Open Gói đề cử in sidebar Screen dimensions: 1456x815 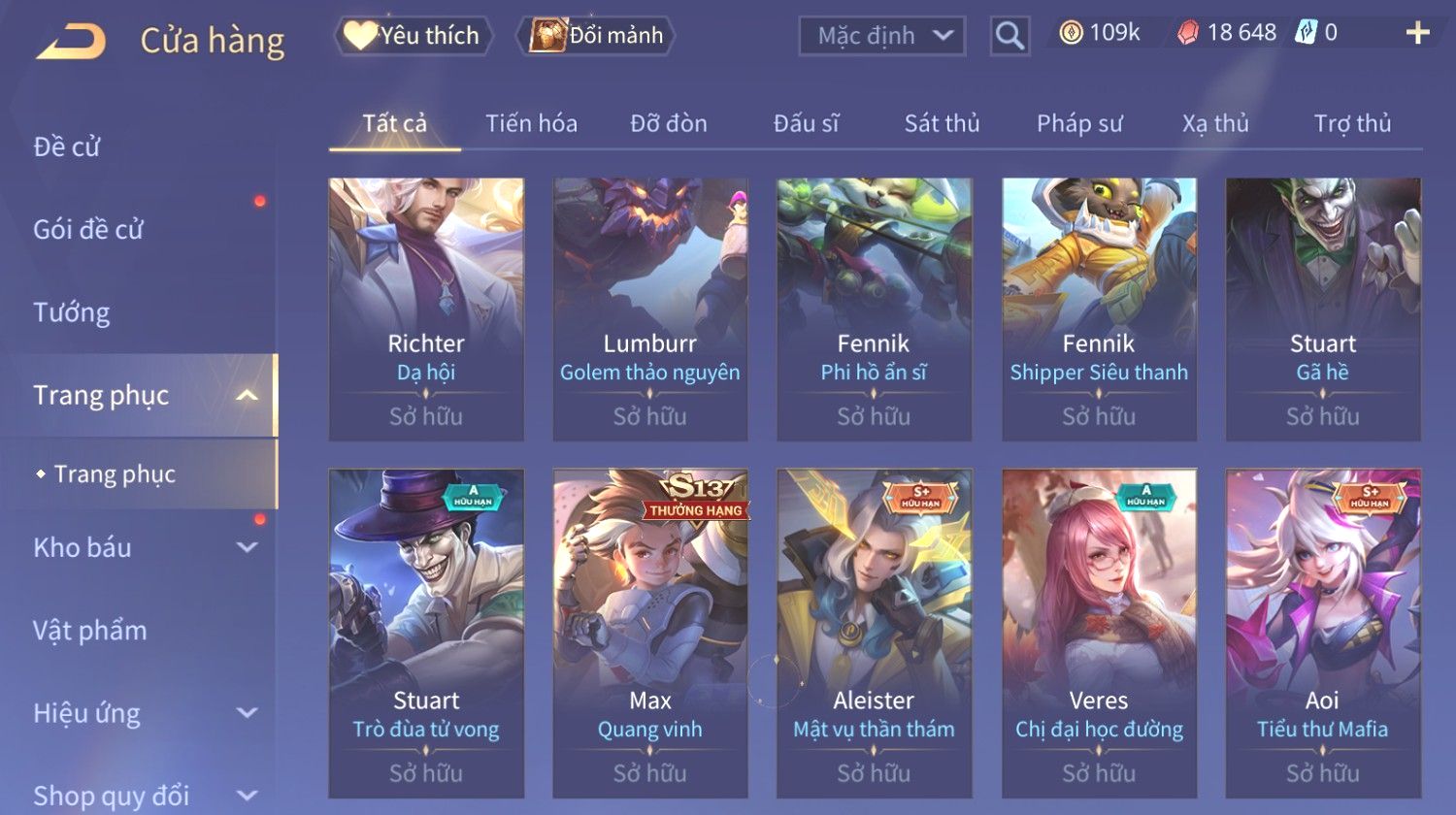(x=88, y=230)
